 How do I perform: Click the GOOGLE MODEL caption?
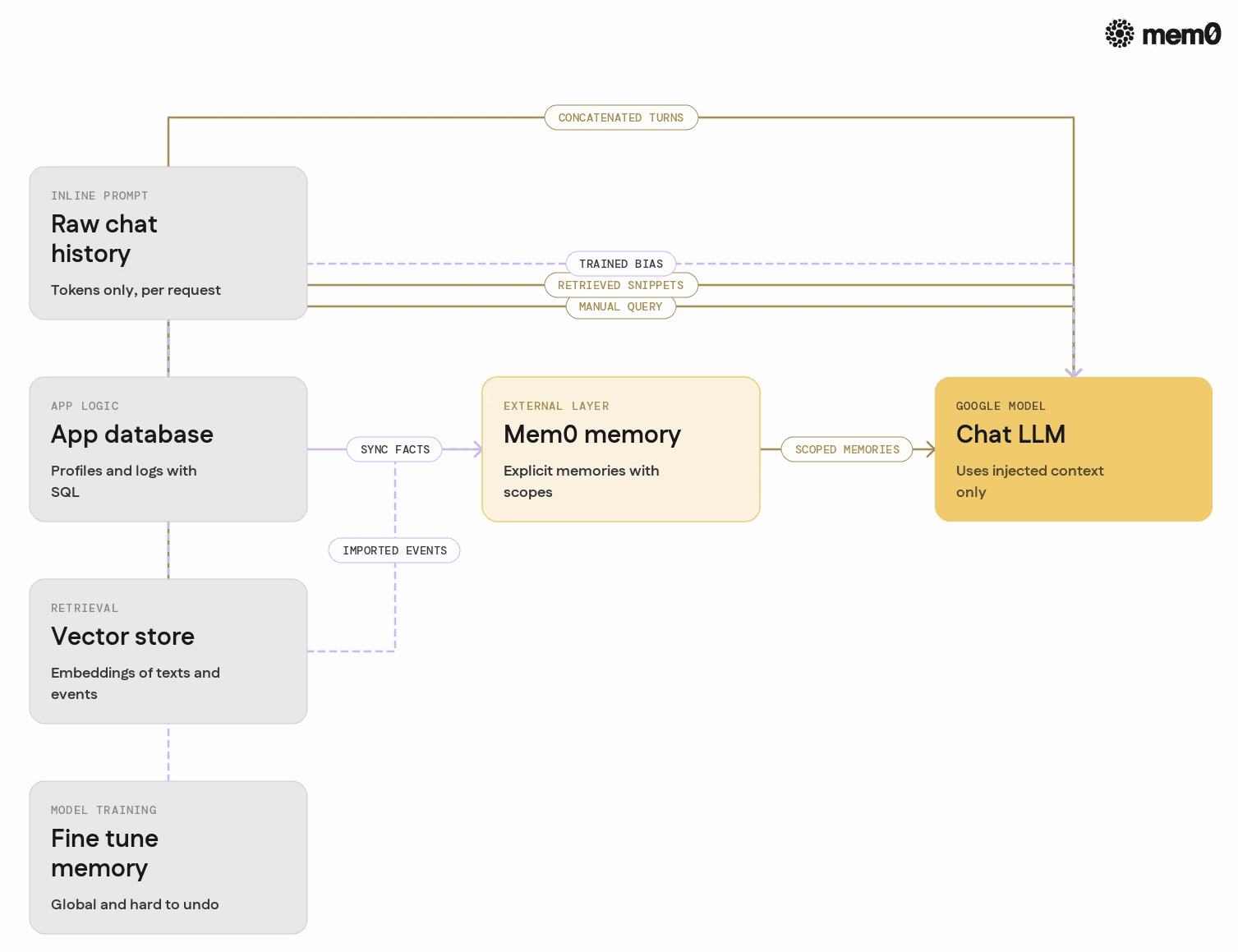click(1001, 406)
